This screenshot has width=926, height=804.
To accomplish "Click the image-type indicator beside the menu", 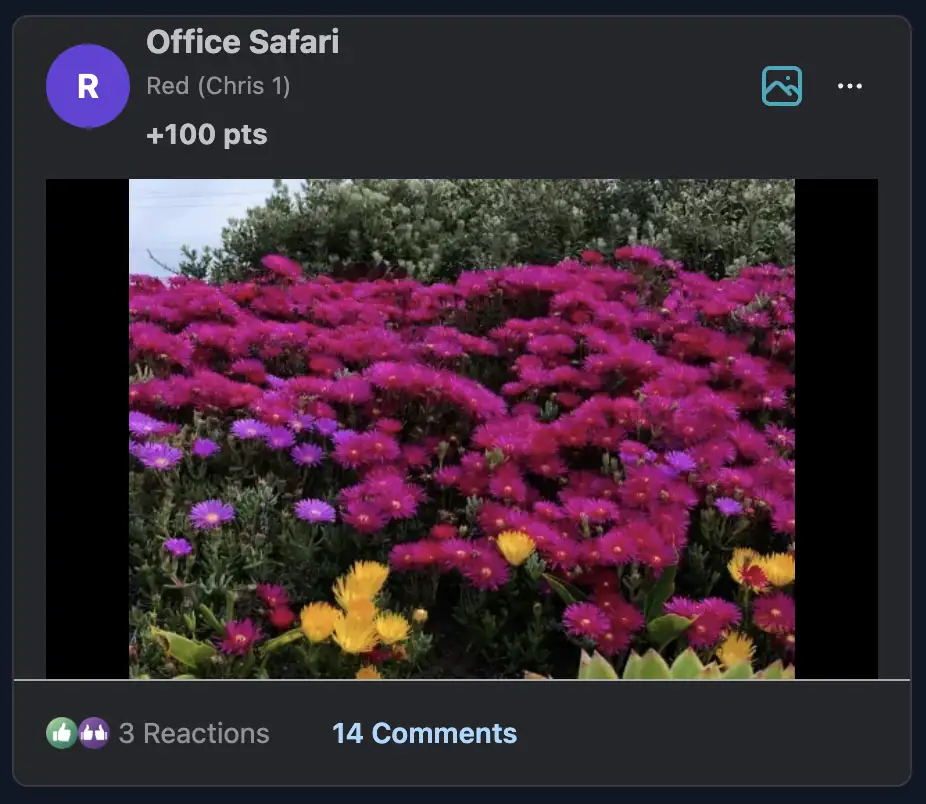I will click(x=782, y=86).
